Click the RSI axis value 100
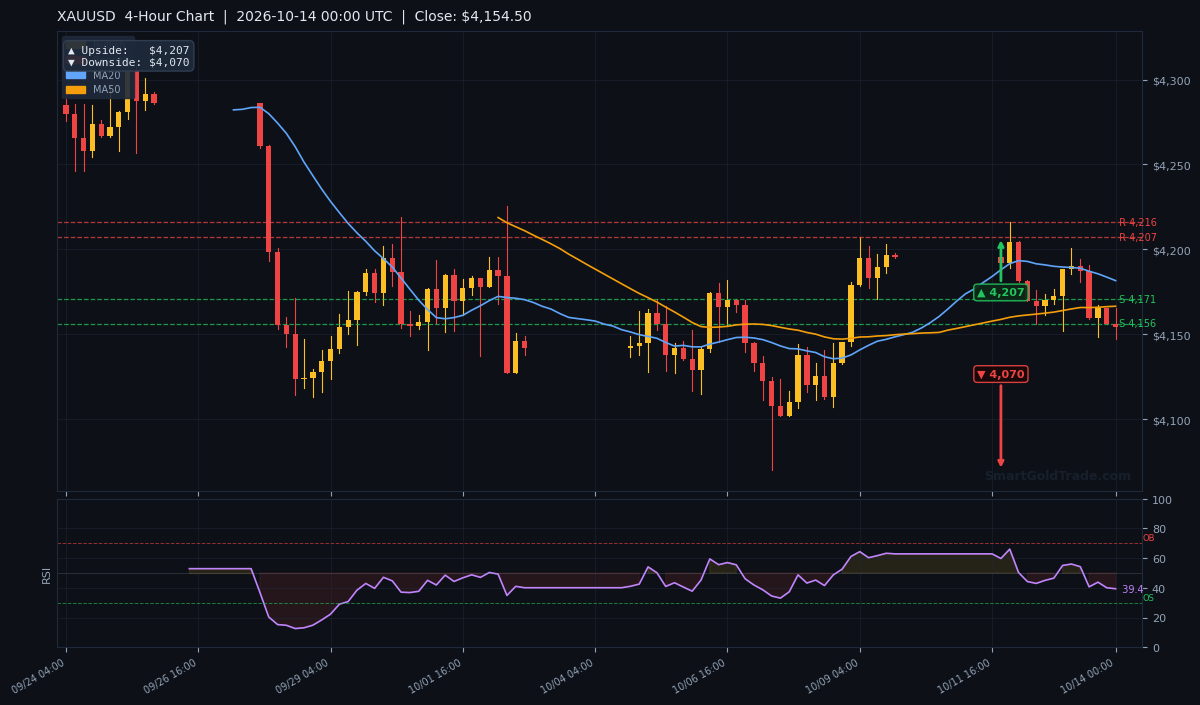 [1162, 500]
